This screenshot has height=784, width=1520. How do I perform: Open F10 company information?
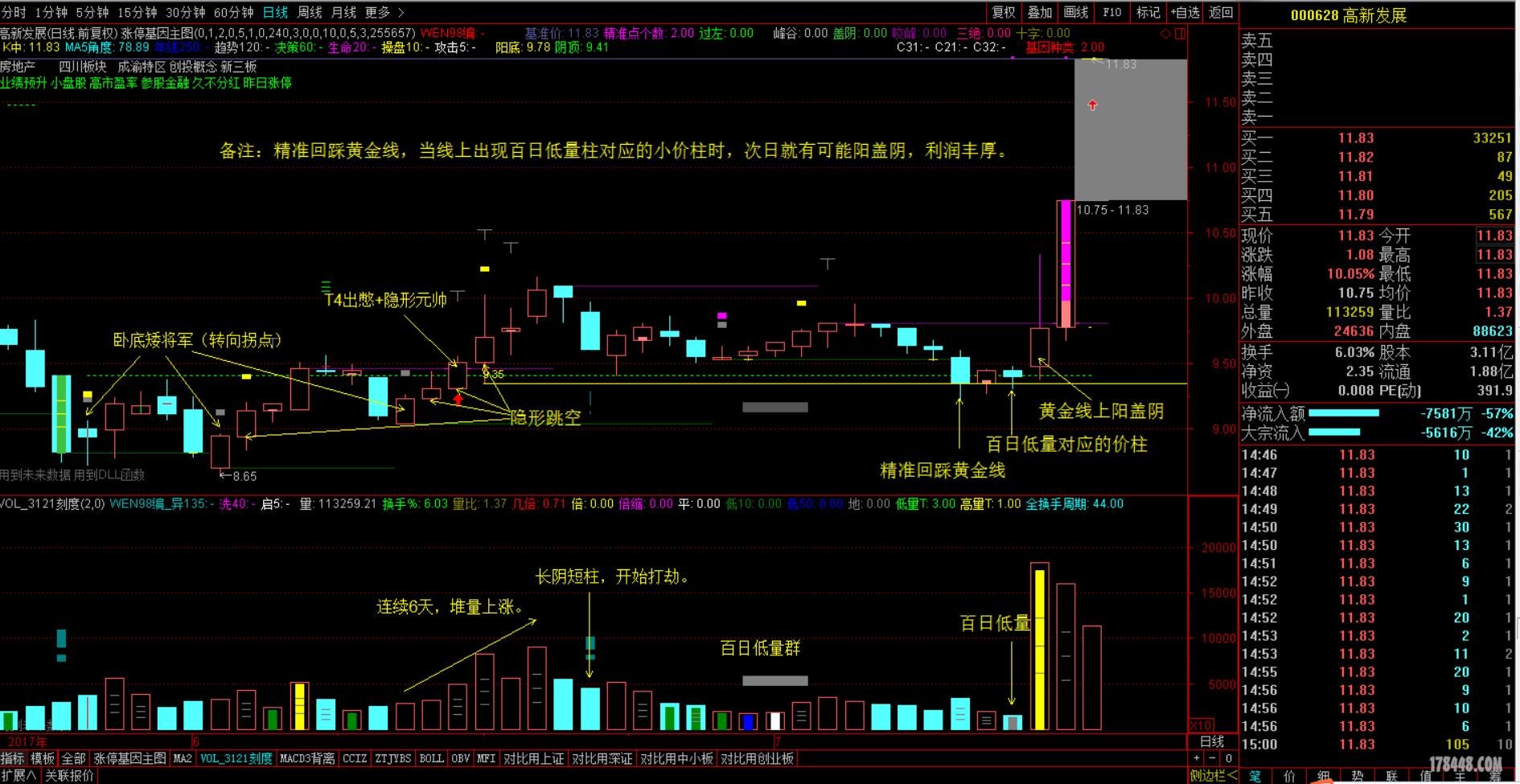coord(1112,12)
